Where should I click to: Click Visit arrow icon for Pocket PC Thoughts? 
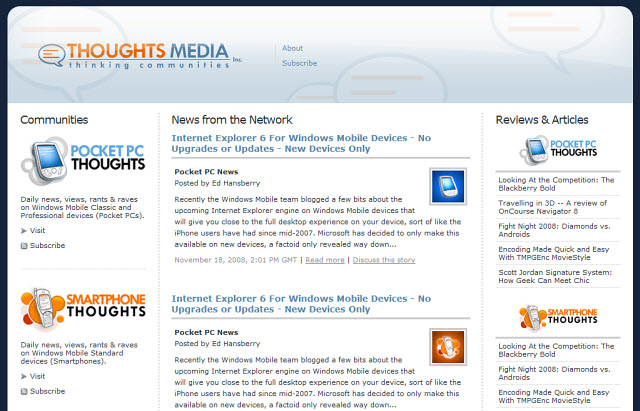[x=24, y=231]
